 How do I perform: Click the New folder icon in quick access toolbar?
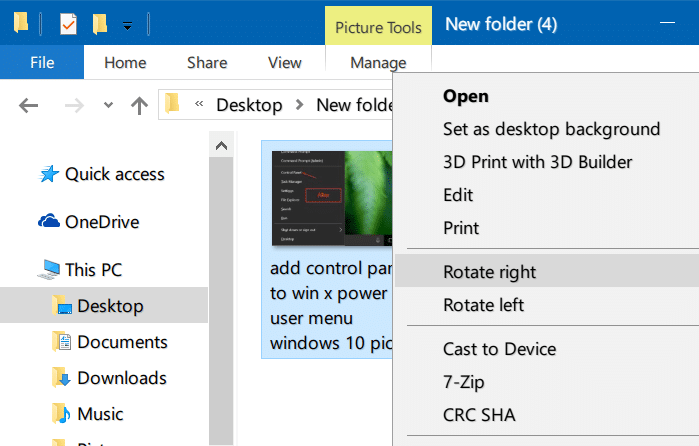[100, 24]
